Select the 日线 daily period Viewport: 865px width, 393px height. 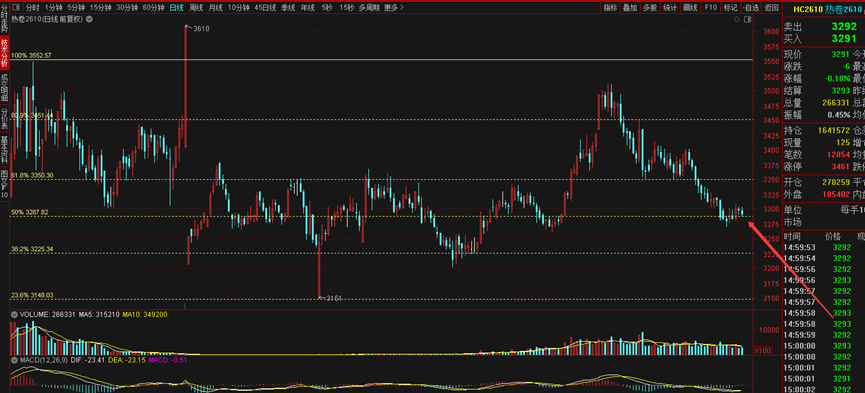[177, 8]
